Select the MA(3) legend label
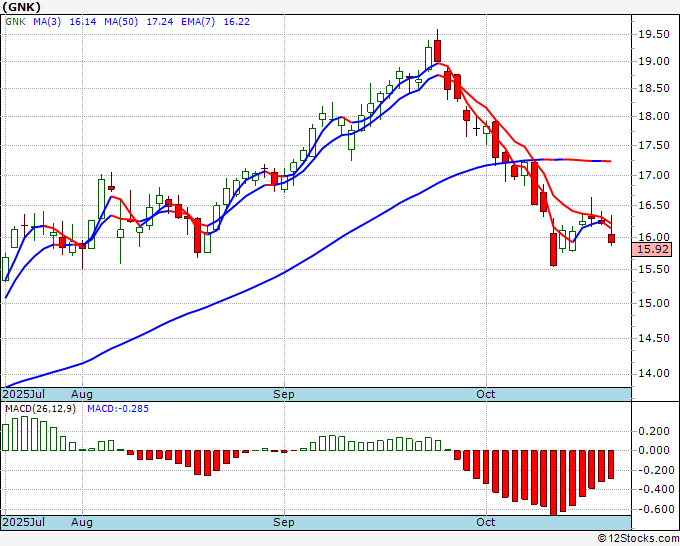Viewport: 680px width, 546px height. pos(47,22)
